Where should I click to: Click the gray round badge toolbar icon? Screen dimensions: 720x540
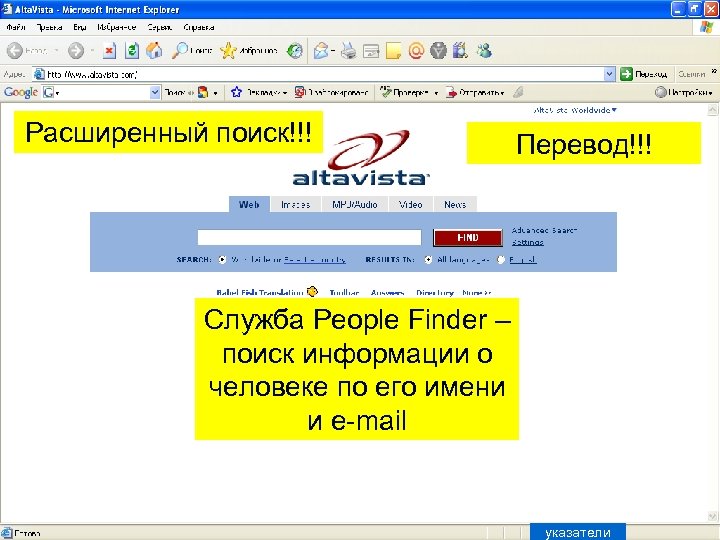438,51
